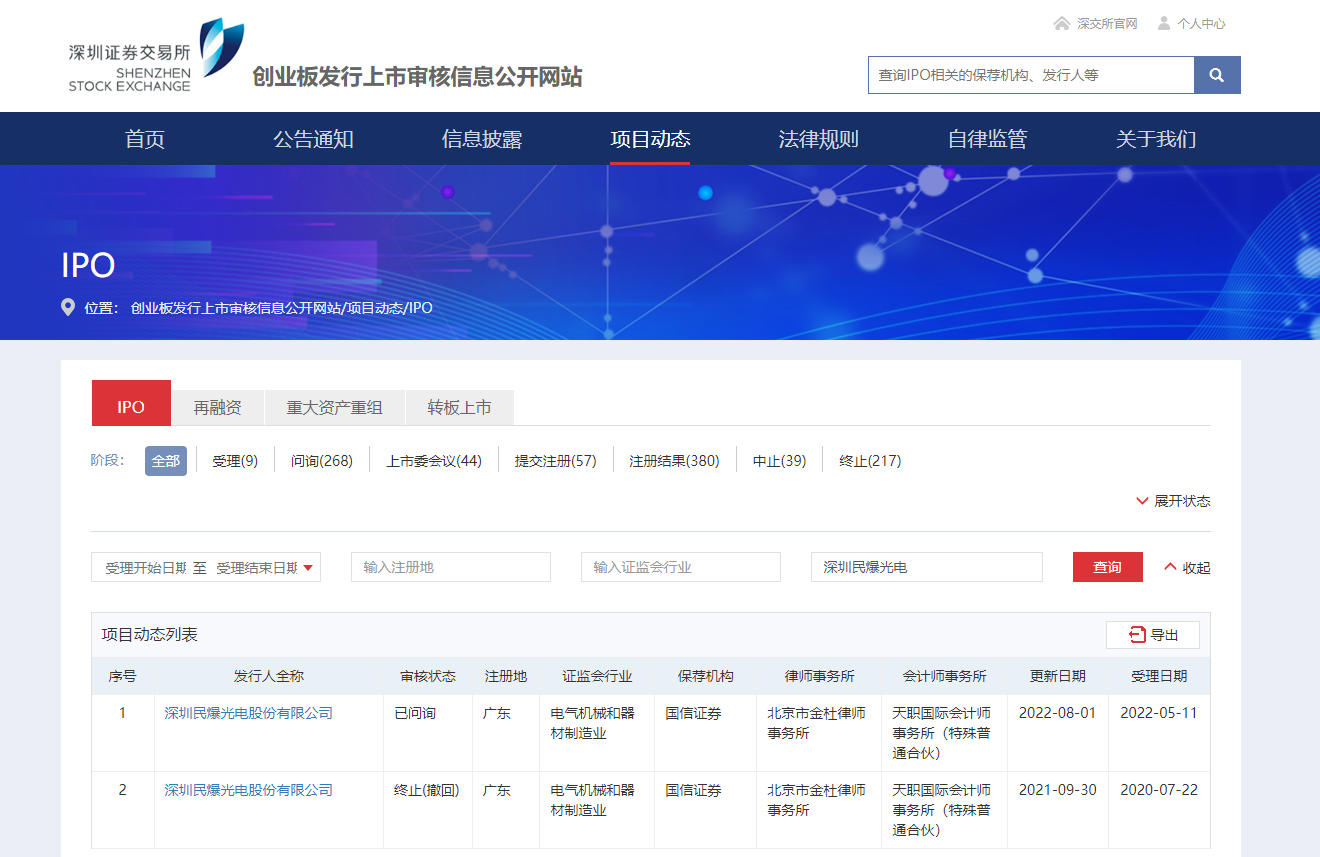Open the 信息披露 menu
Viewport: 1320px width, 857px height.
coord(482,139)
